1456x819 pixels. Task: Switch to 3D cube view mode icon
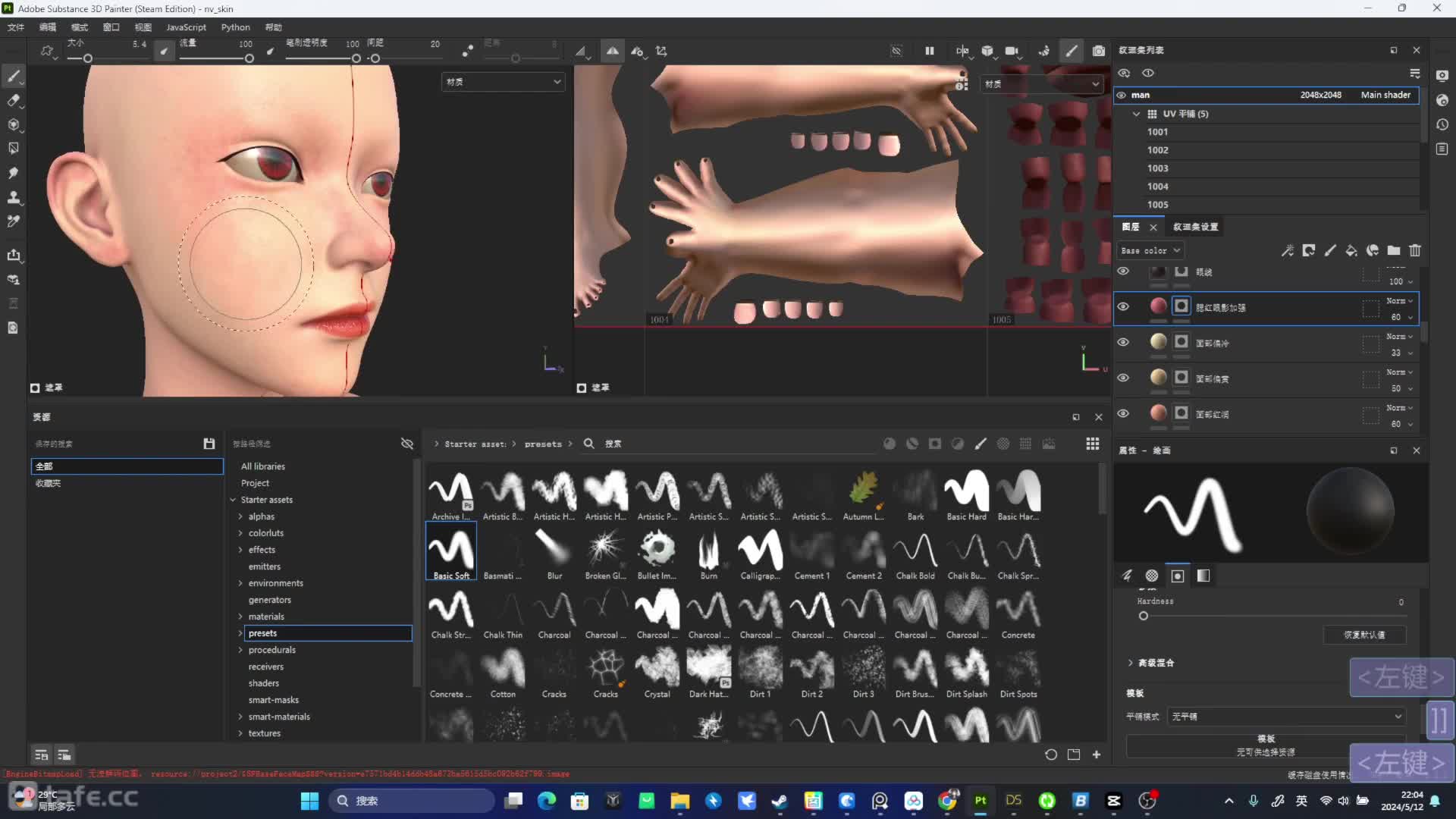pos(987,51)
